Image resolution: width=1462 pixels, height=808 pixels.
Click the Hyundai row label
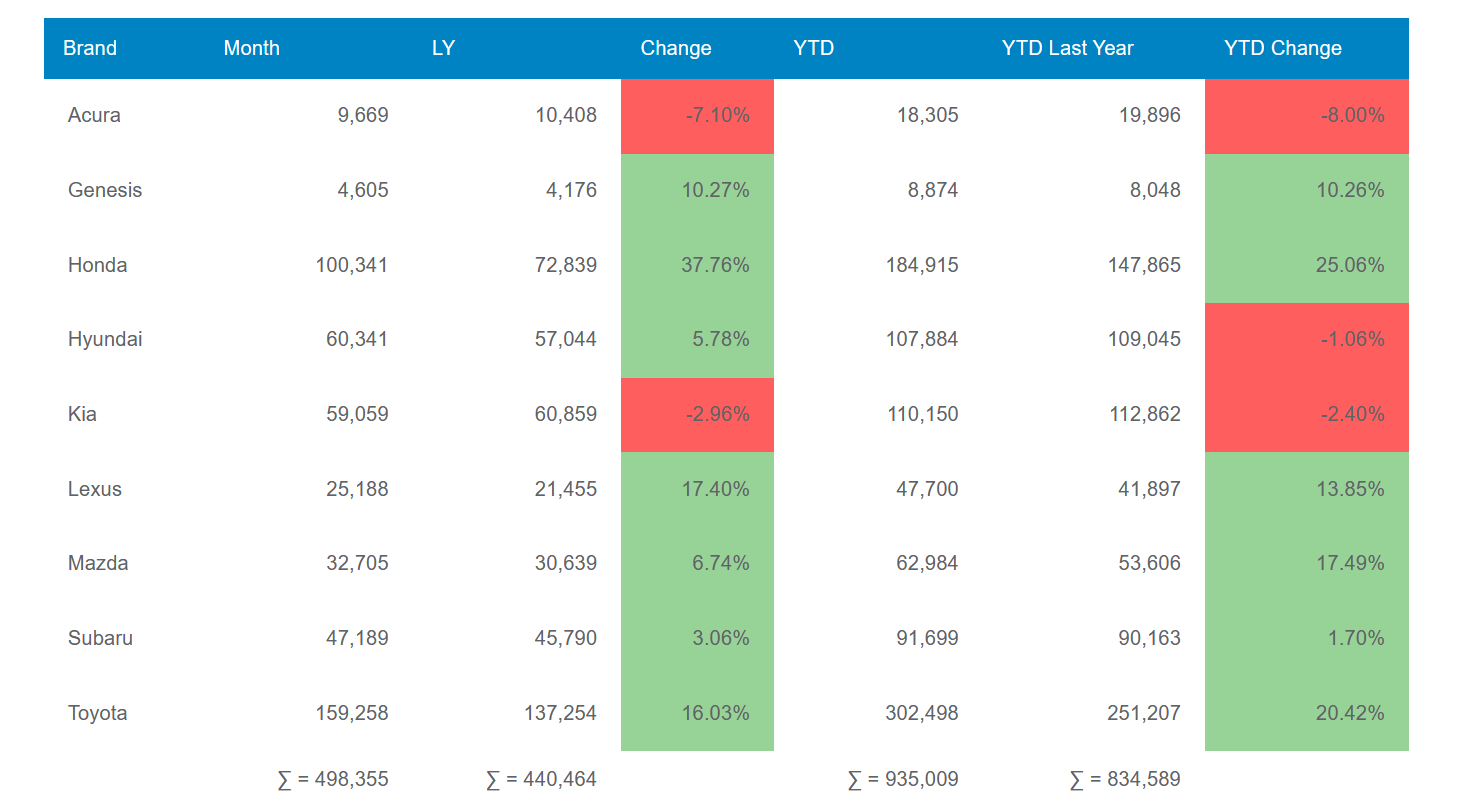[105, 339]
